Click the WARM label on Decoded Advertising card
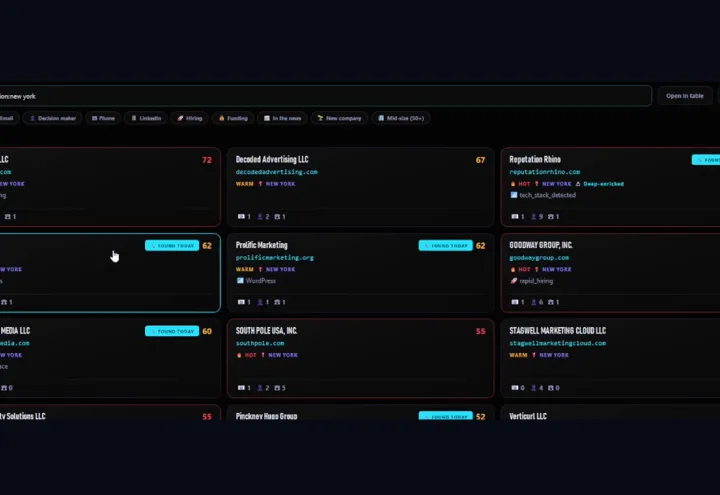 [245, 184]
